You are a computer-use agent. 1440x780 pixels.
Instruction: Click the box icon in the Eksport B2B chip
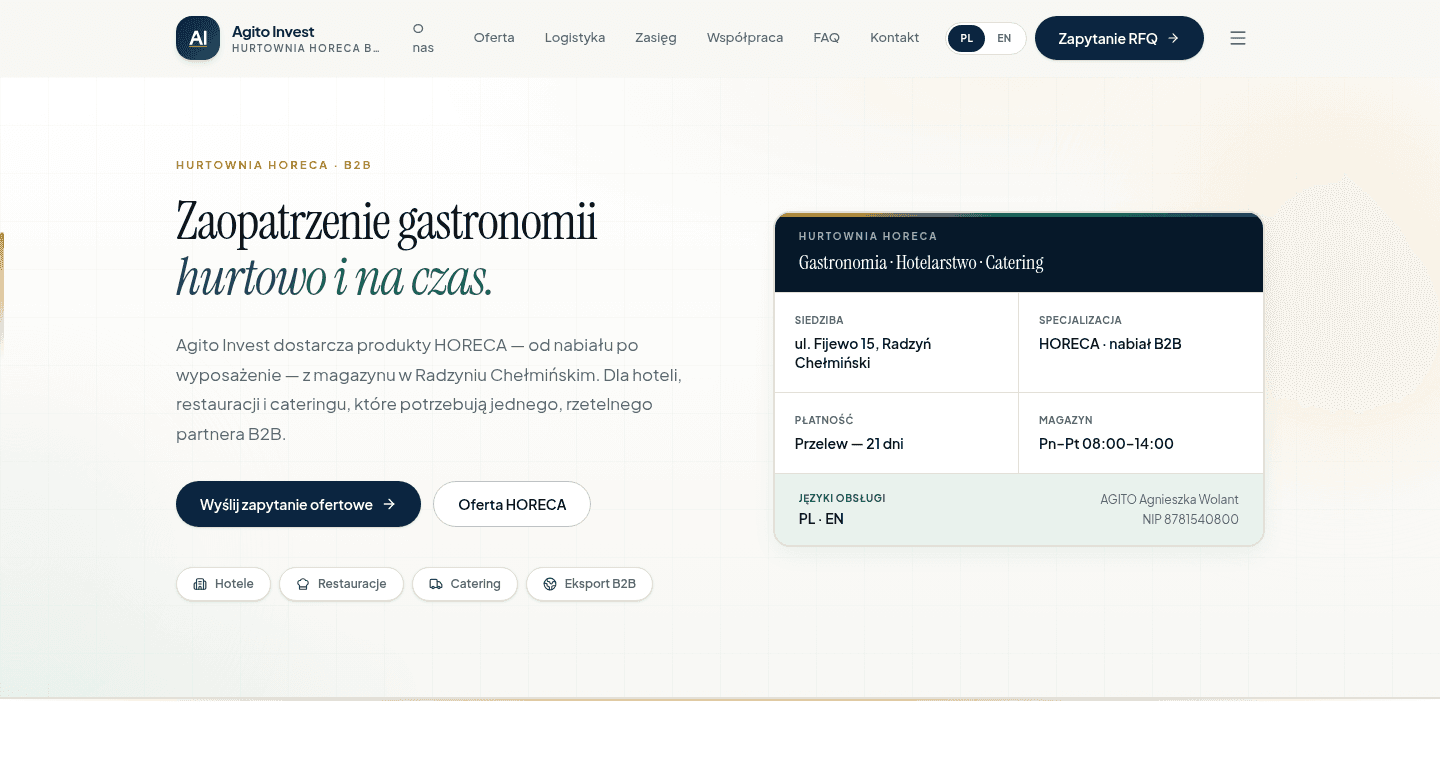tap(550, 584)
